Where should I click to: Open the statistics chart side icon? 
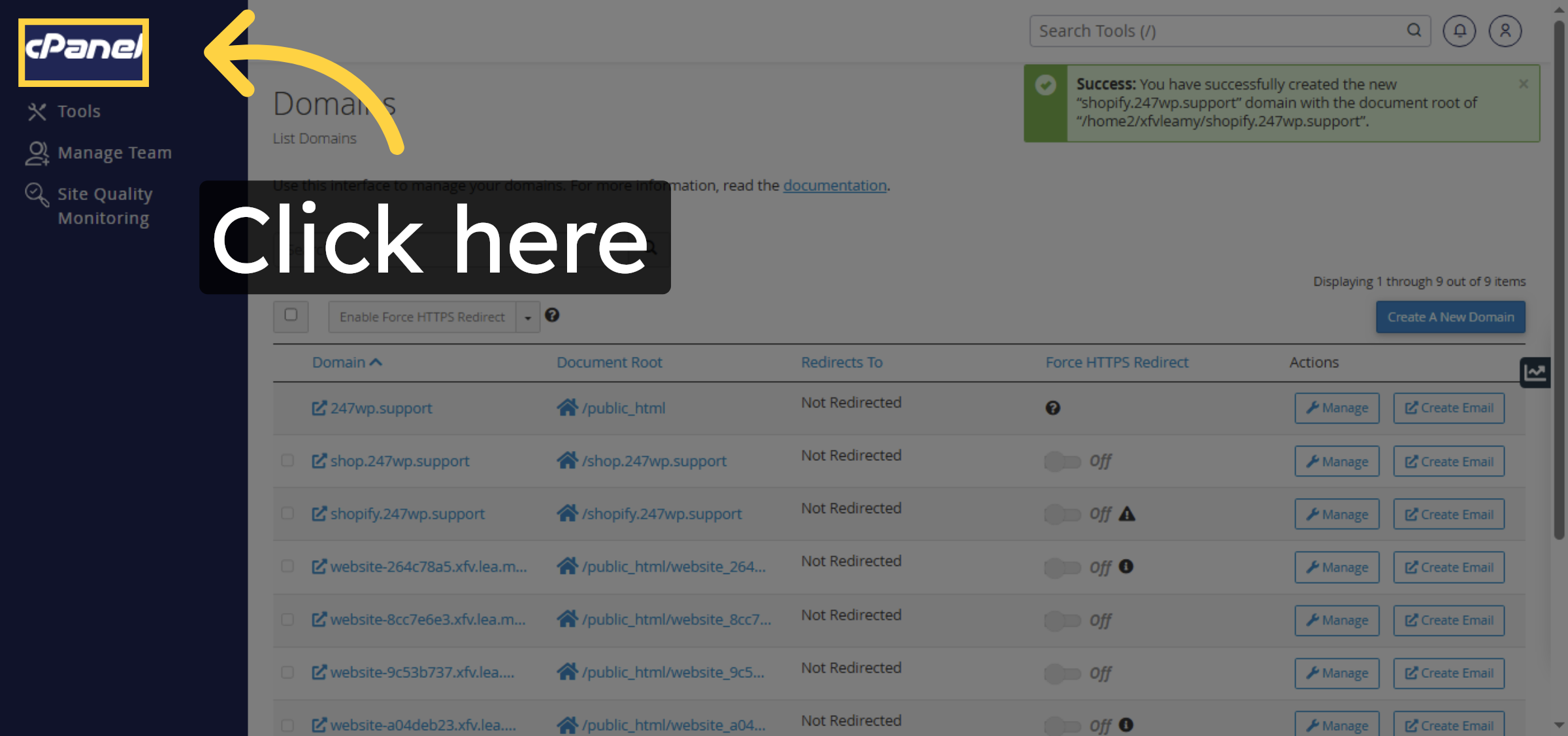click(1535, 373)
